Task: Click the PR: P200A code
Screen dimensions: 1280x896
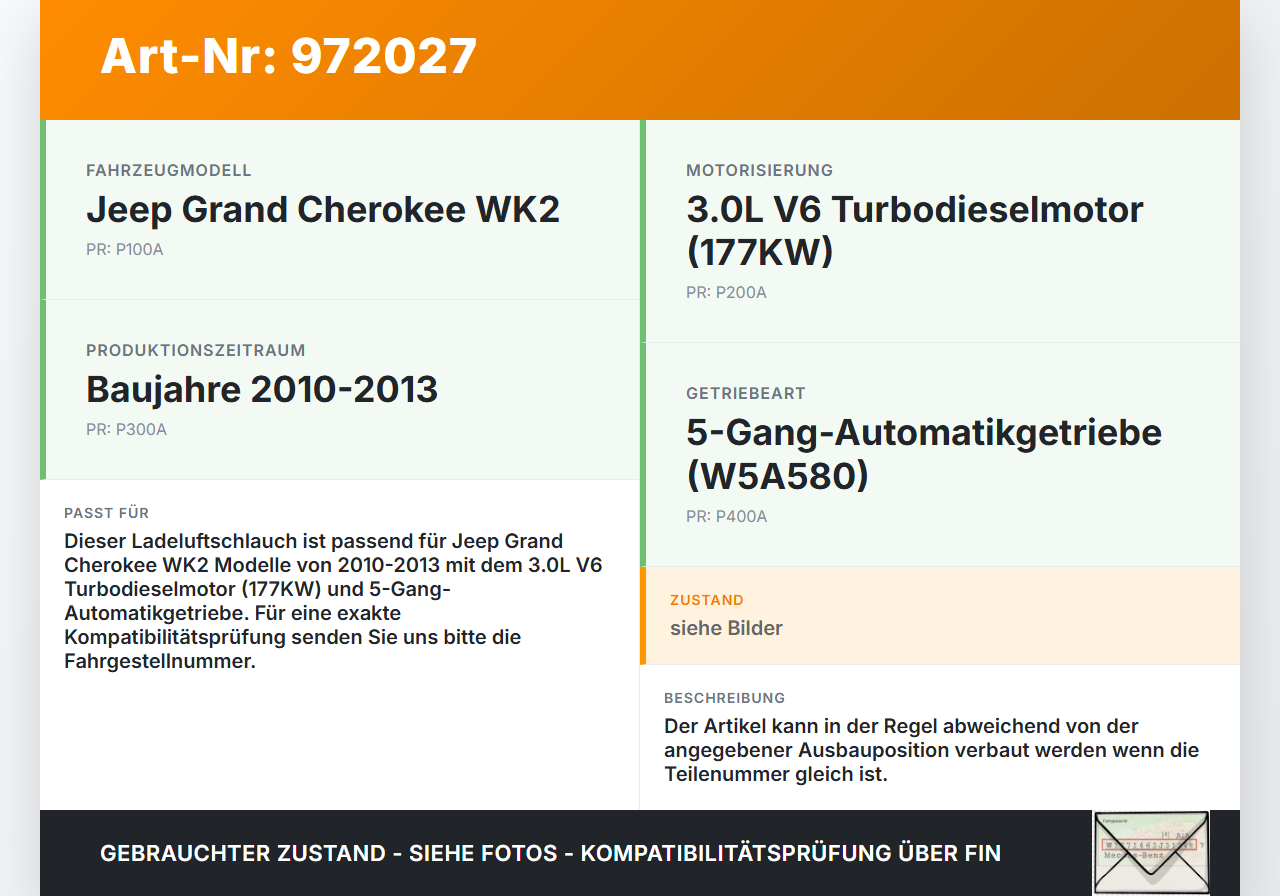Action: click(725, 292)
